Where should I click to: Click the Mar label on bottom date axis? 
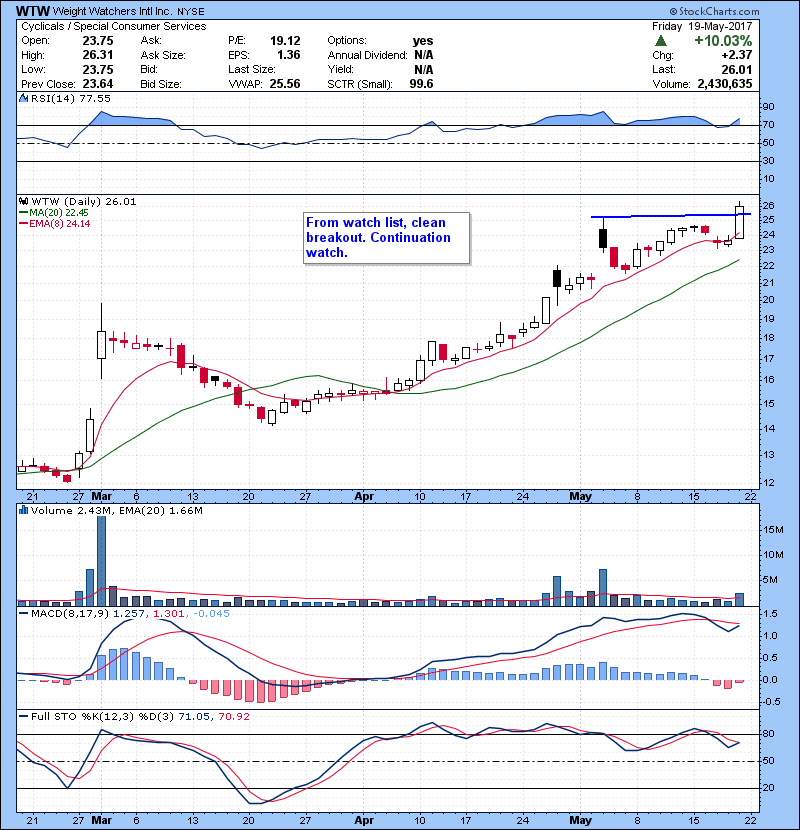(102, 820)
